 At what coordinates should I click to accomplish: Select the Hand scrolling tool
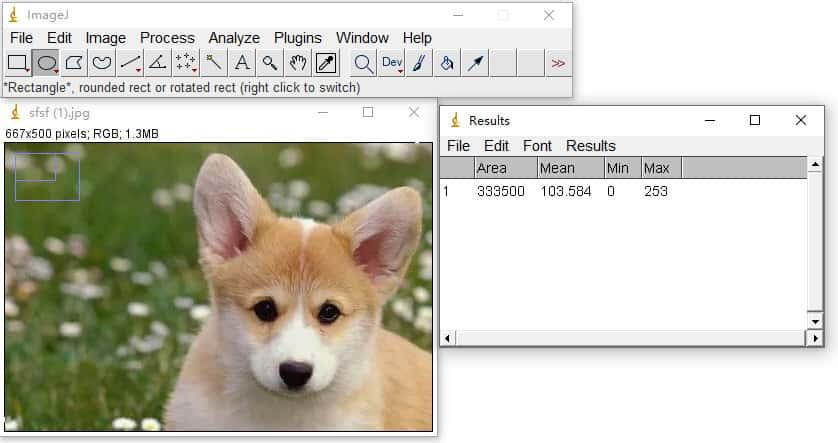coord(298,63)
